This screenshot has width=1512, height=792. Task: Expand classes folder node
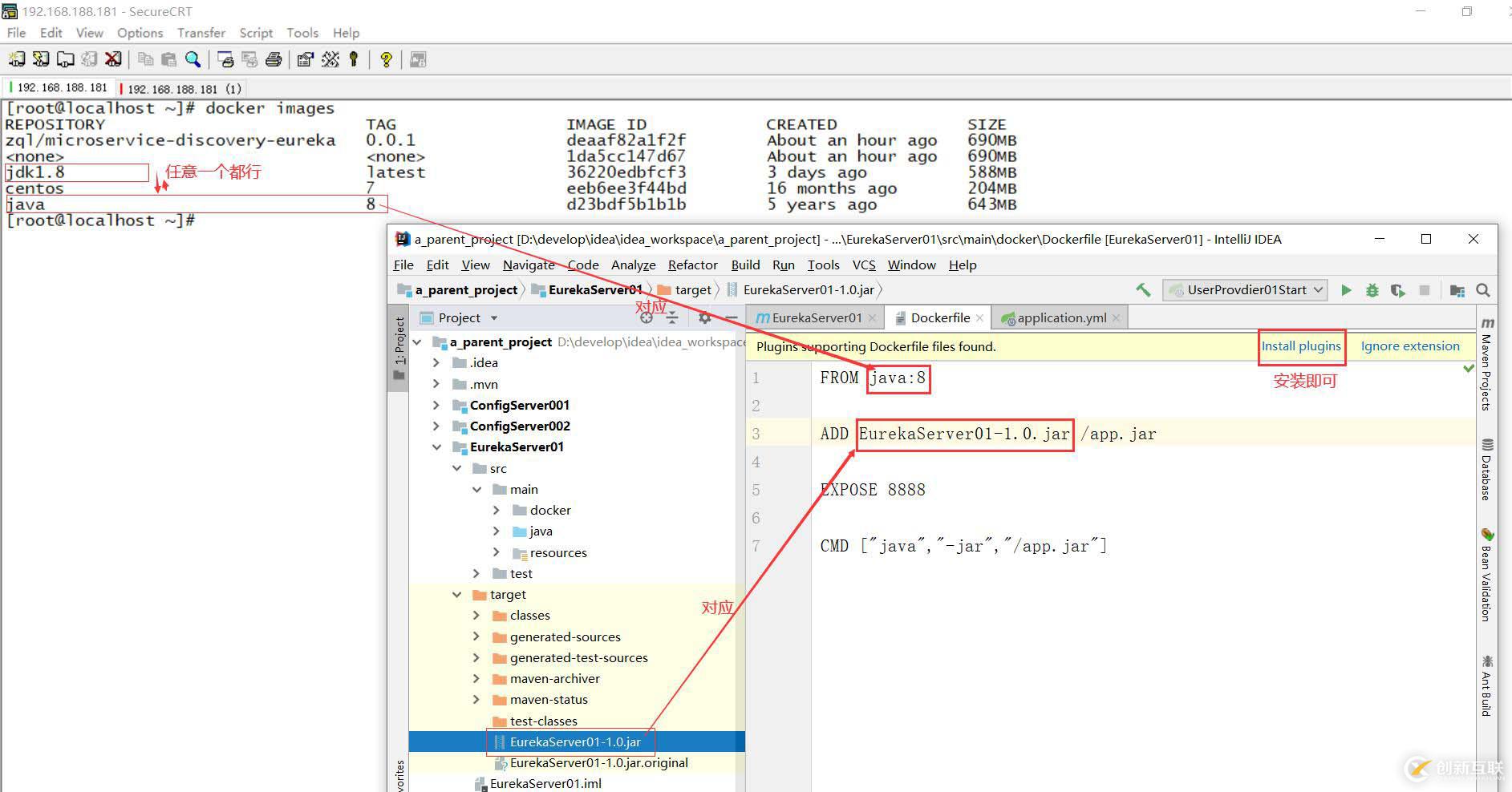(476, 616)
